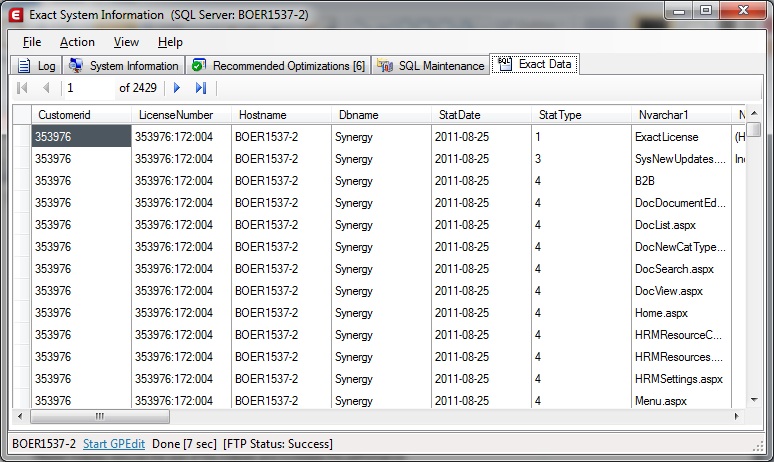Select the HRMSettings.aspx cell
The width and height of the screenshot is (774, 462).
pos(682,379)
